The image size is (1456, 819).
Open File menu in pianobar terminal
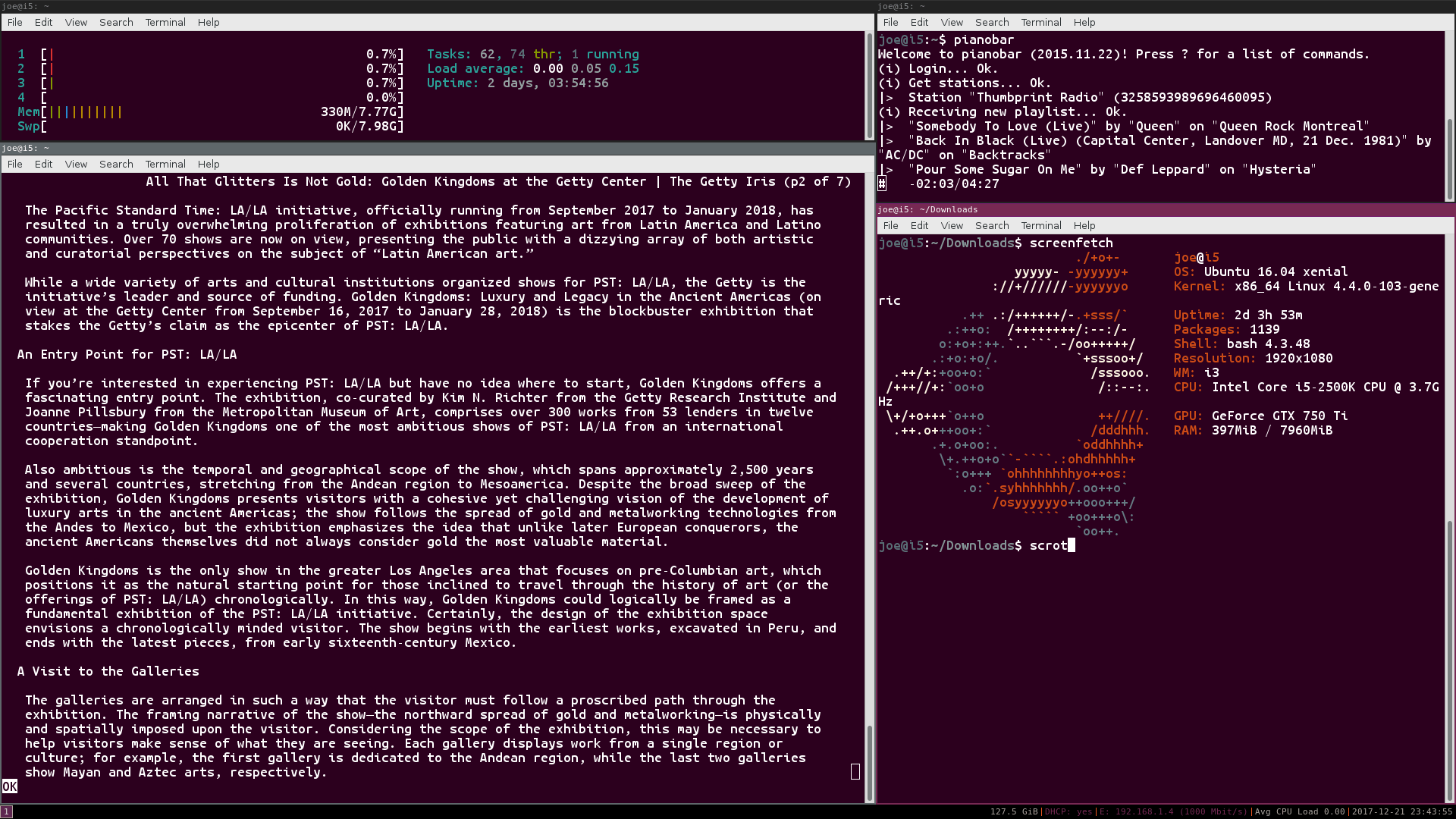point(891,22)
